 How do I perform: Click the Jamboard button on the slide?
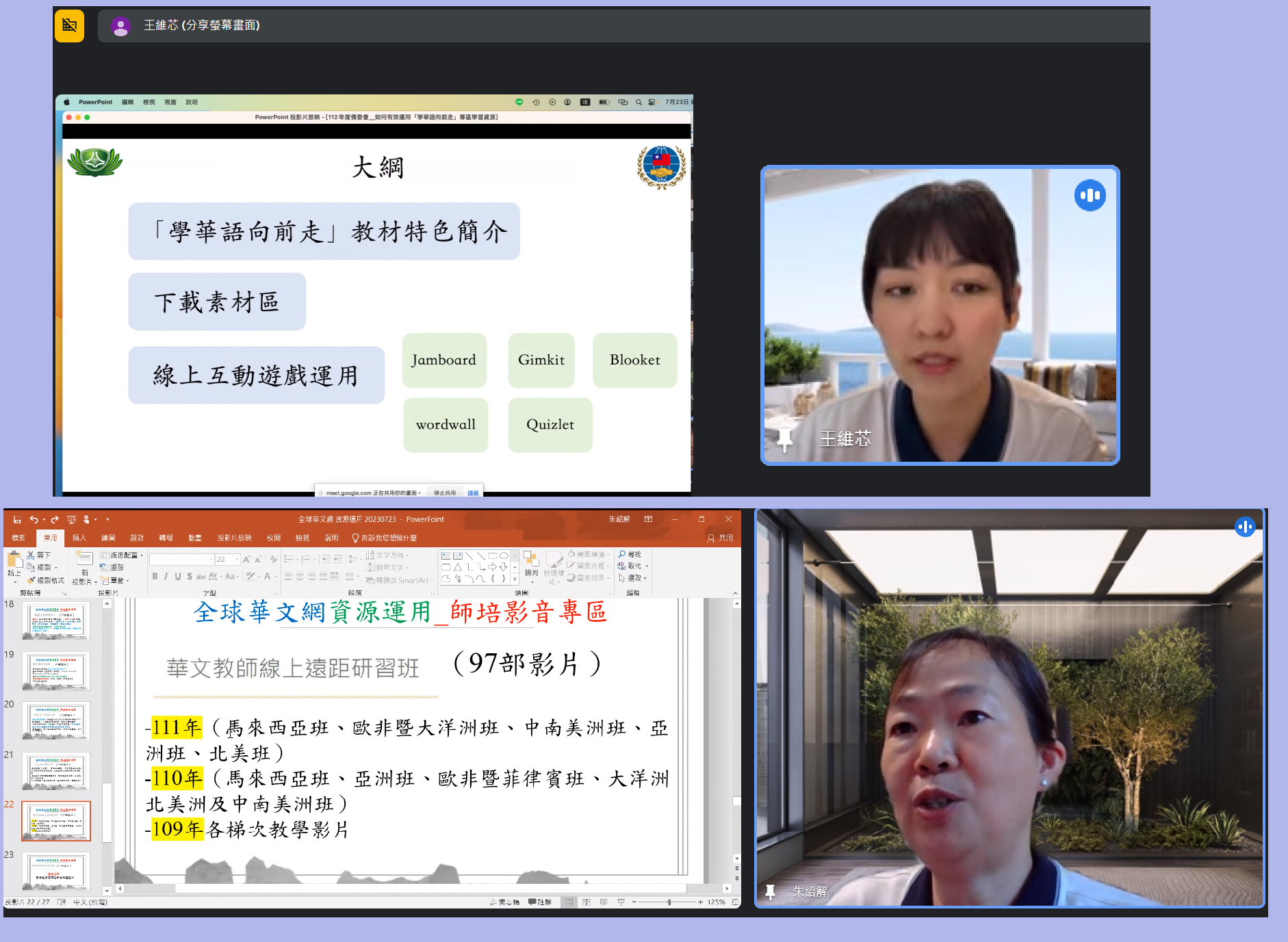pos(444,361)
